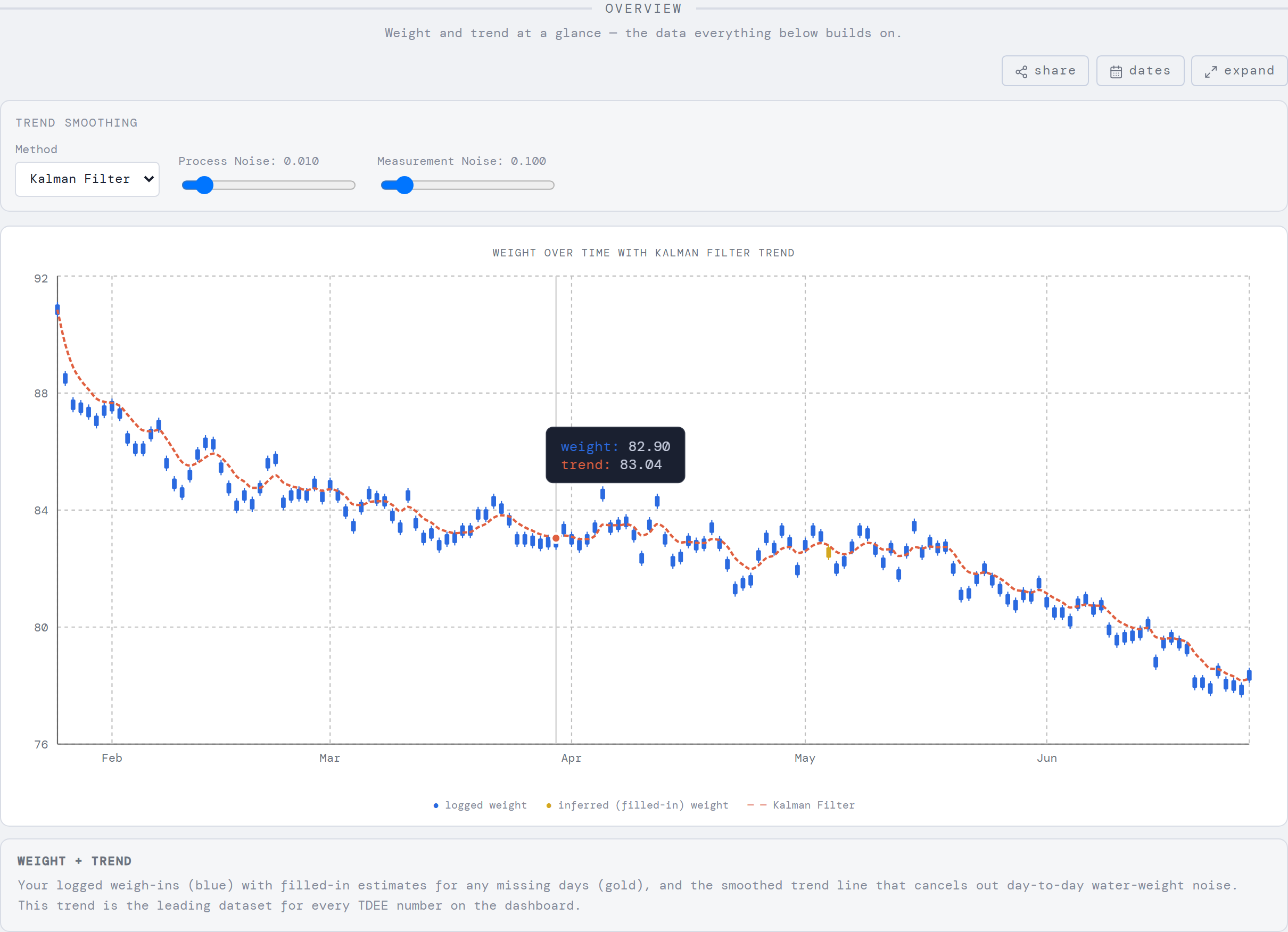The height and width of the screenshot is (932, 1288).
Task: Toggle the Kalman Filter legend entry
Action: click(800, 805)
